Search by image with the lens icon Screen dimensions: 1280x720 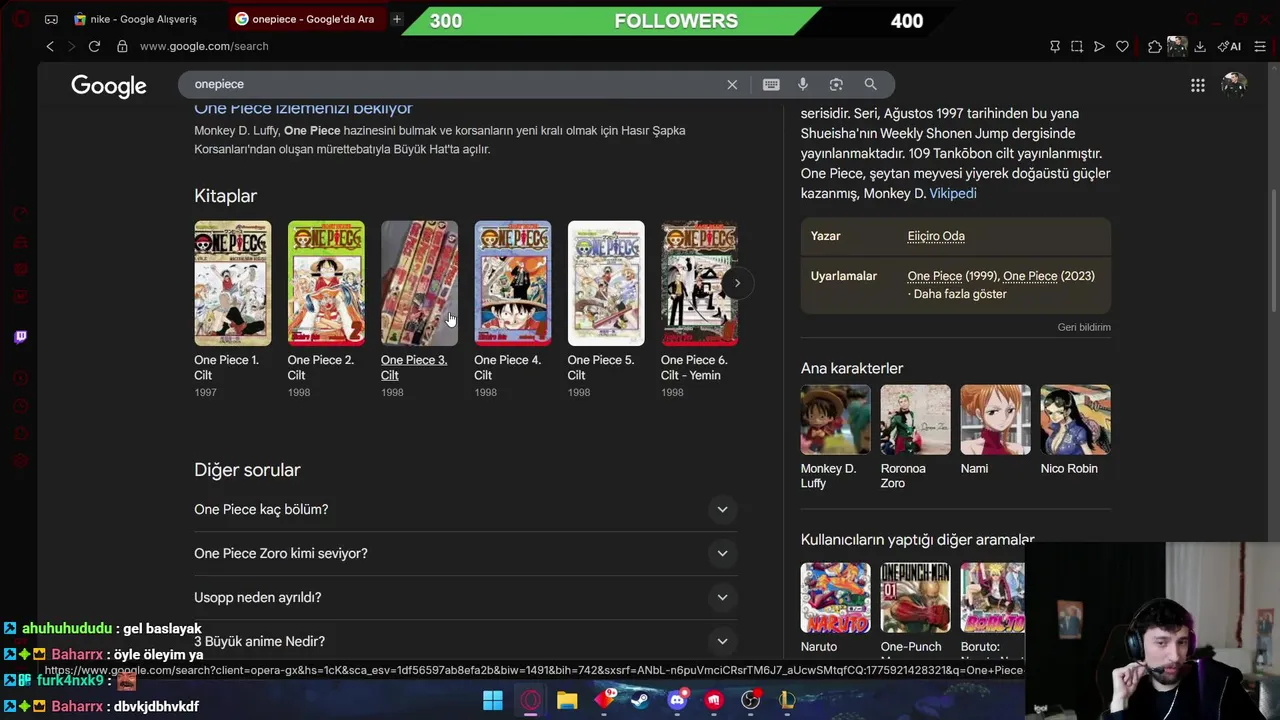(x=836, y=84)
